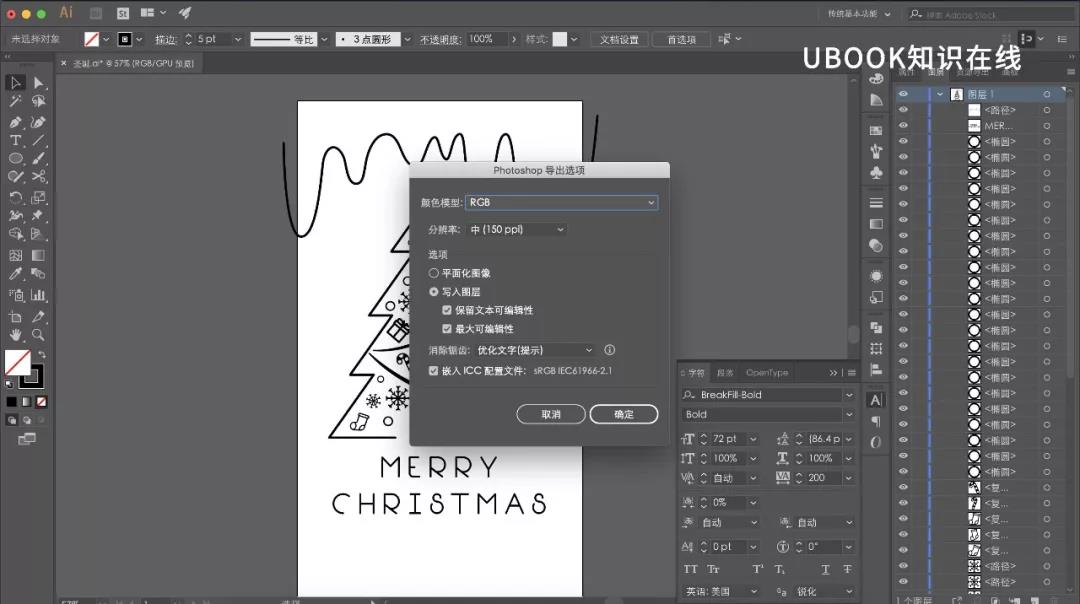The image size is (1080, 604).
Task: Open the 颜色模型 RGB dropdown
Action: pos(561,202)
